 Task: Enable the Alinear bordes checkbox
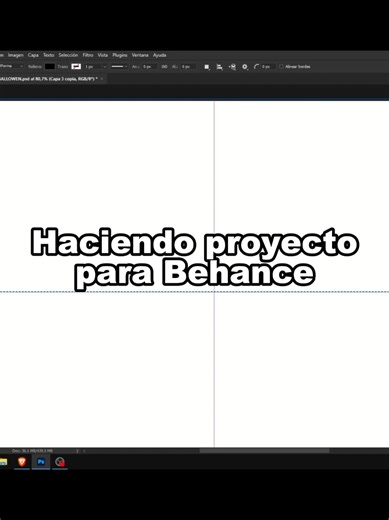pos(281,67)
